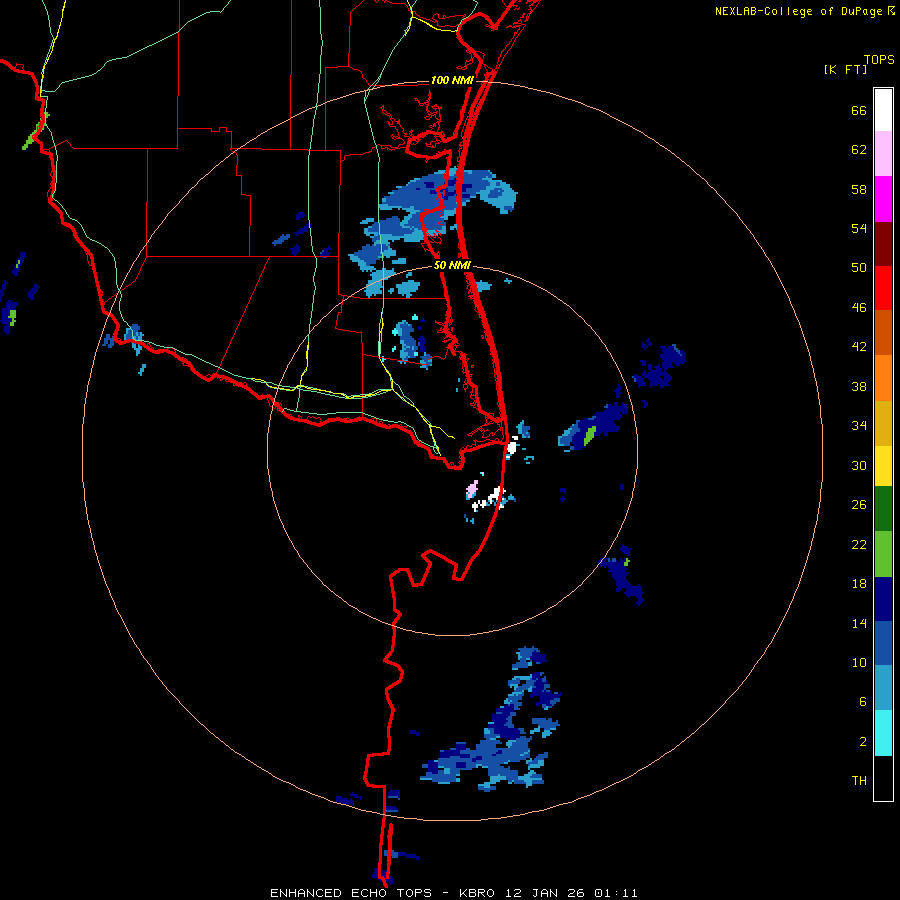The height and width of the screenshot is (900, 900).
Task: Click the TOPS legend title
Action: (x=879, y=59)
